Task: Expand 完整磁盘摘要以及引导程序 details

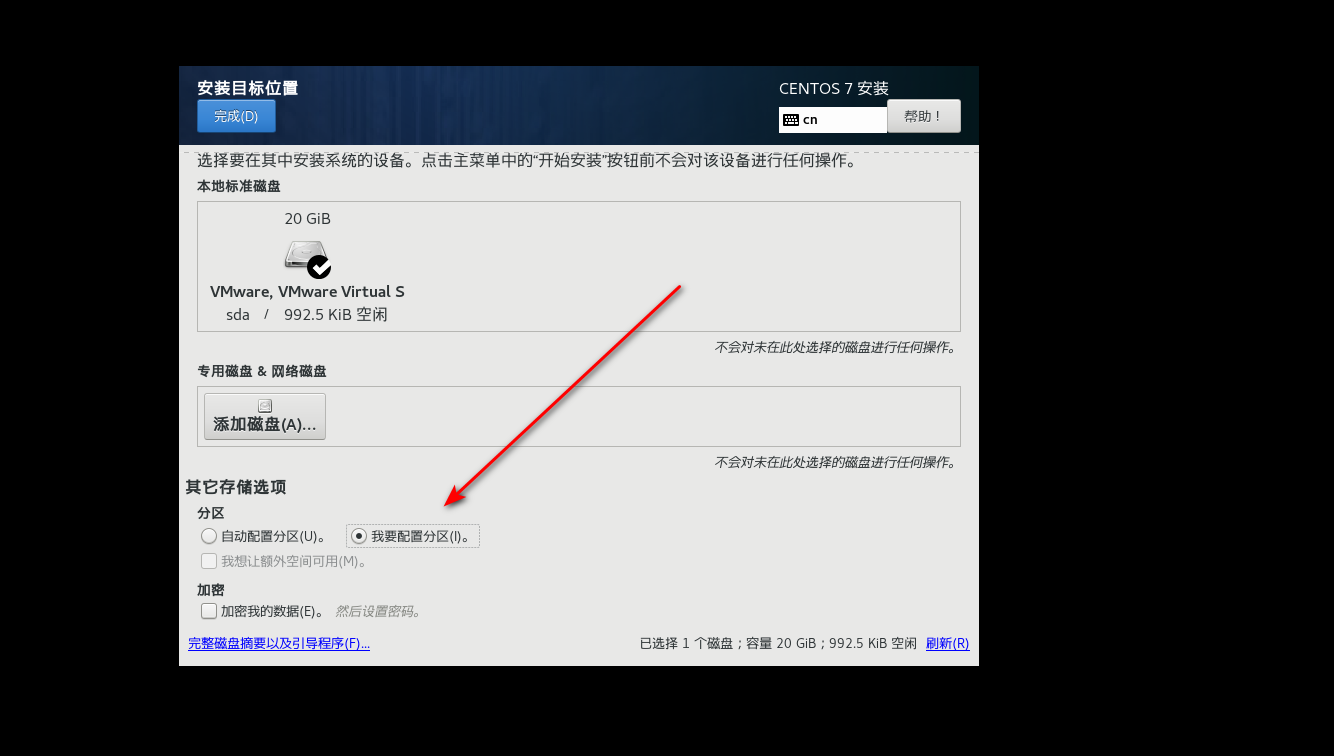Action: pos(280,643)
